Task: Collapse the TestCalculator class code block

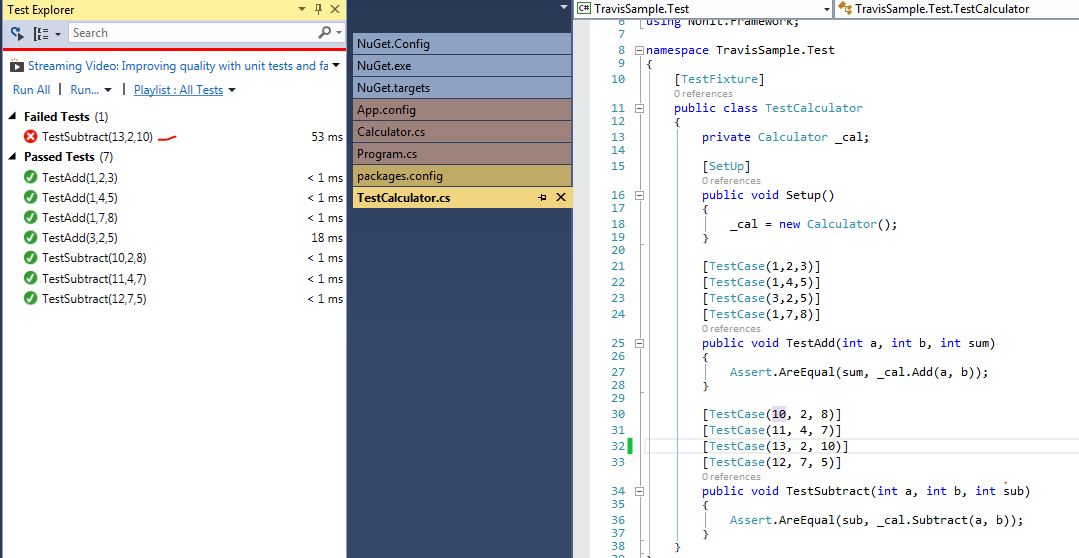Action: pyautogui.click(x=640, y=109)
